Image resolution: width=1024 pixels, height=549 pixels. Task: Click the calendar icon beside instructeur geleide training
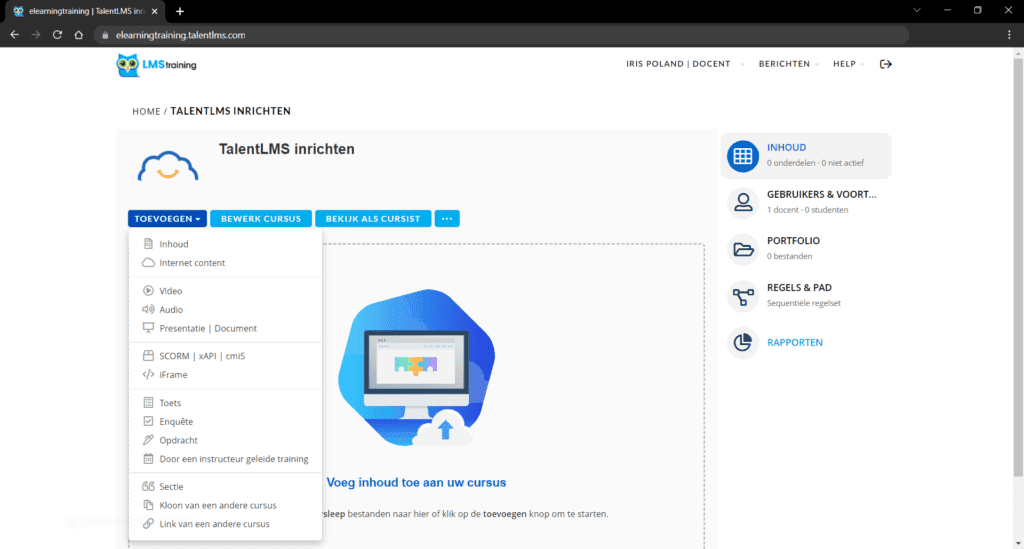148,458
